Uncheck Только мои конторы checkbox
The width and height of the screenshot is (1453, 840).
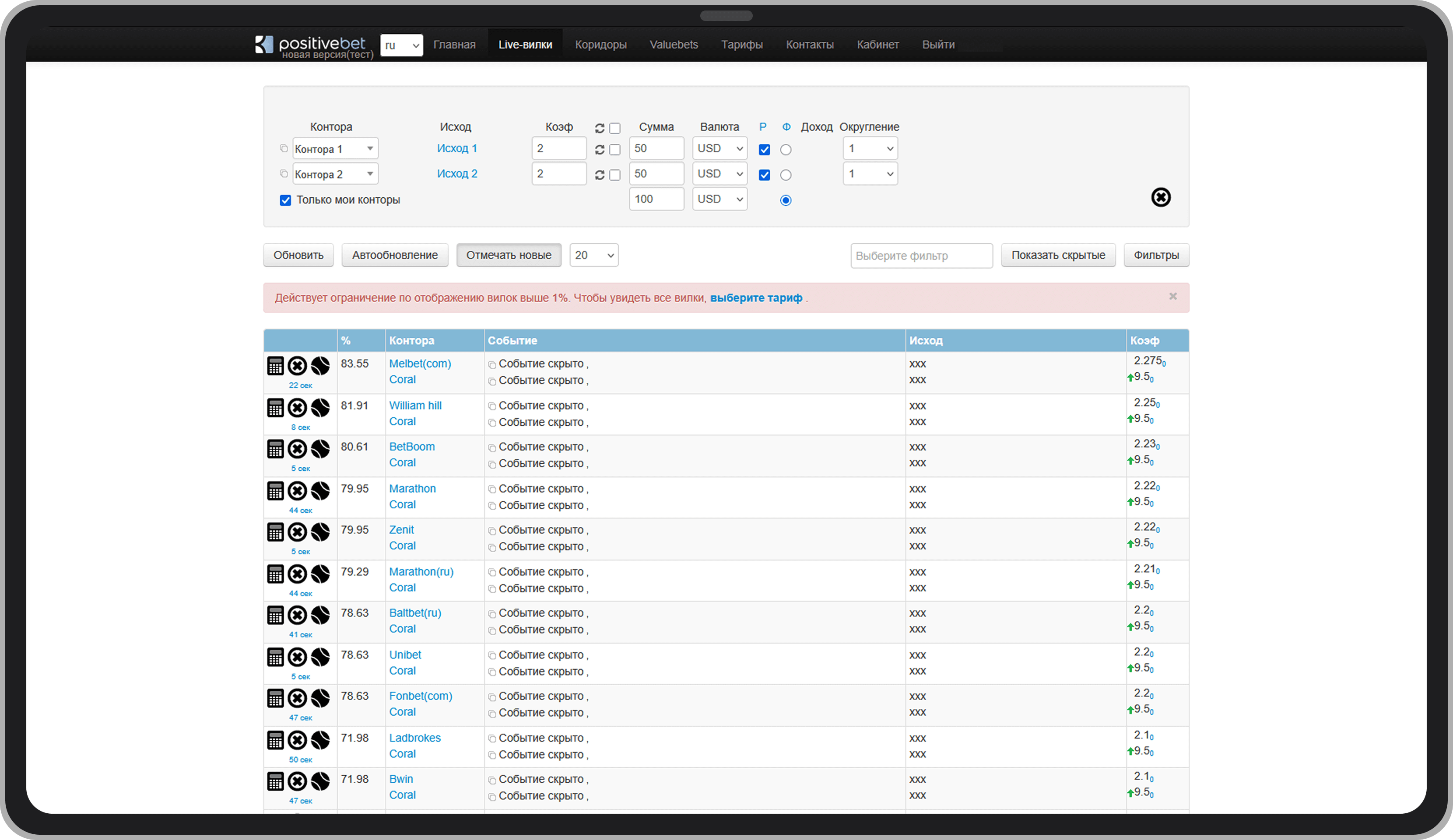tap(285, 200)
